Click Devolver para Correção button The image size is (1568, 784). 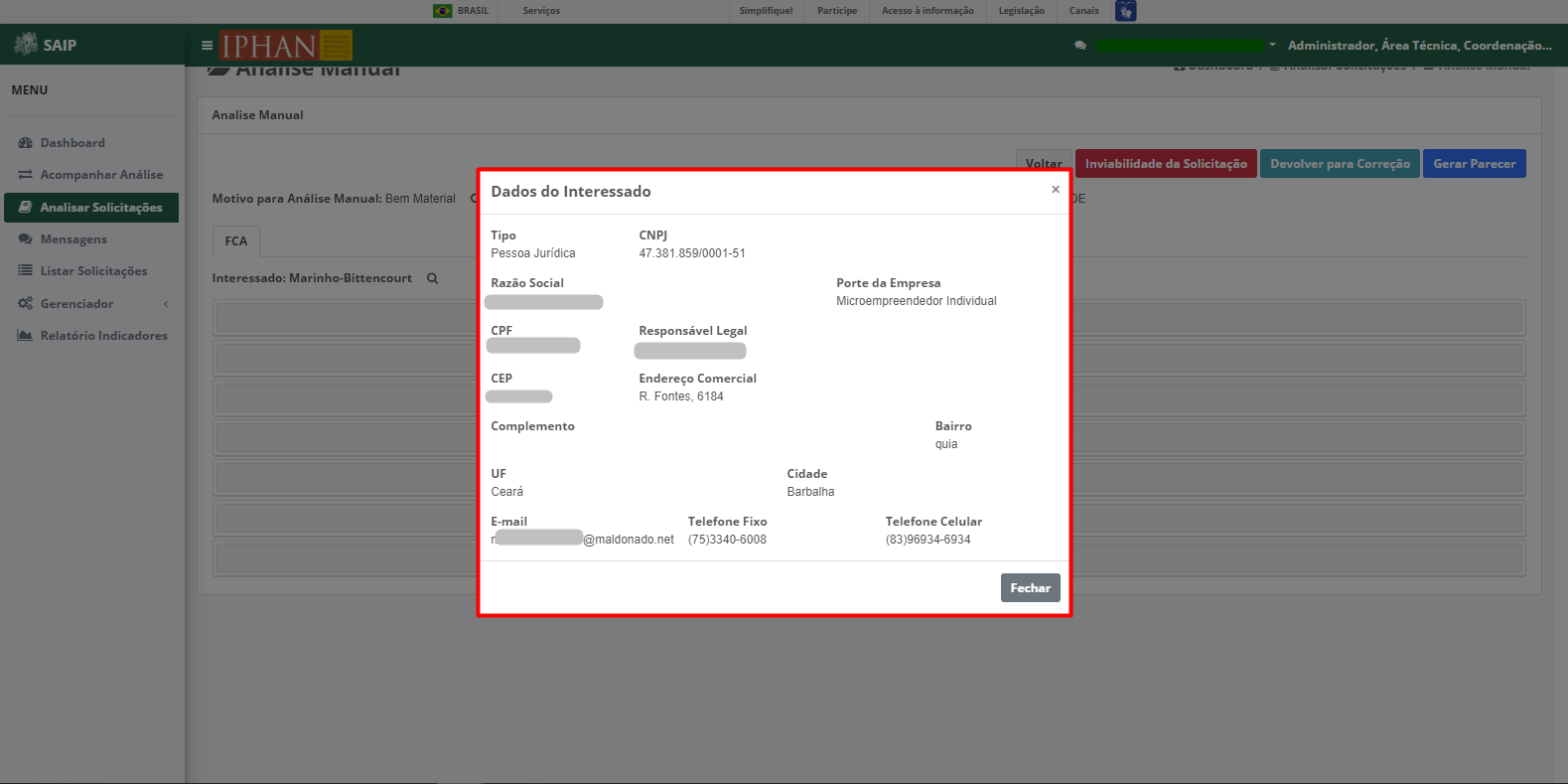click(x=1340, y=164)
